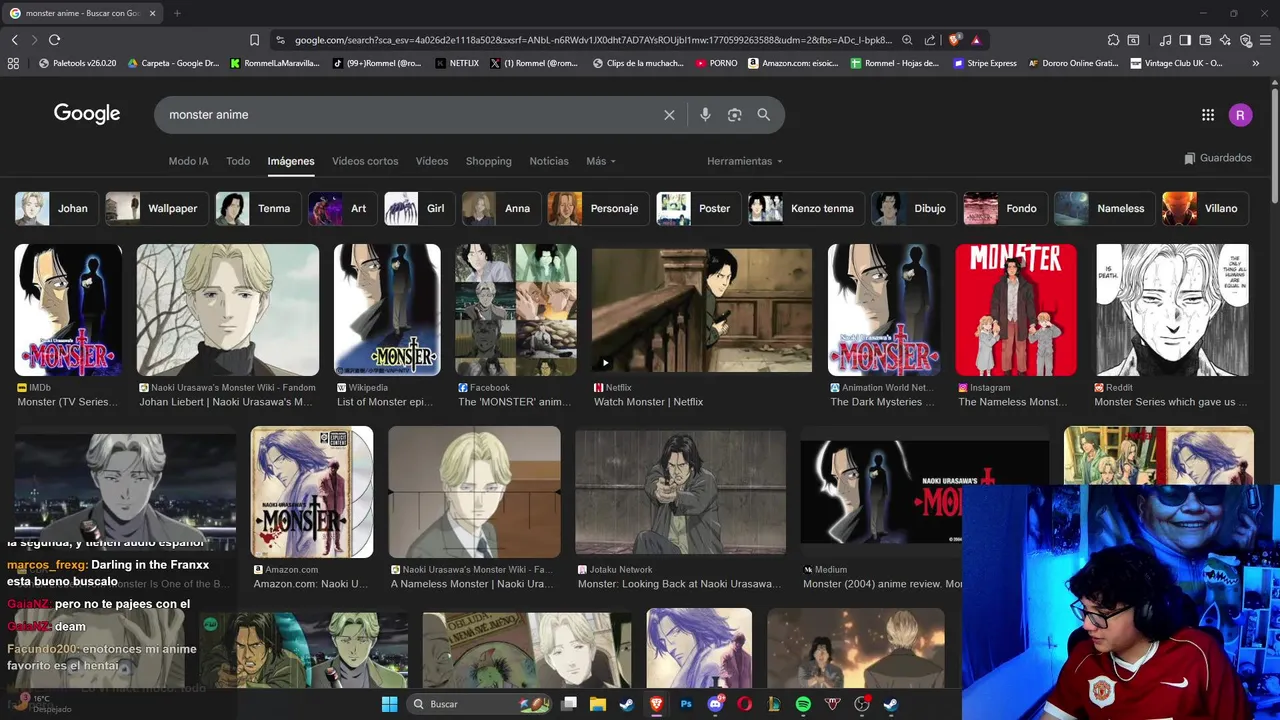The width and height of the screenshot is (1280, 720).
Task: Filter images by Wallpaper chip
Action: click(x=157, y=209)
